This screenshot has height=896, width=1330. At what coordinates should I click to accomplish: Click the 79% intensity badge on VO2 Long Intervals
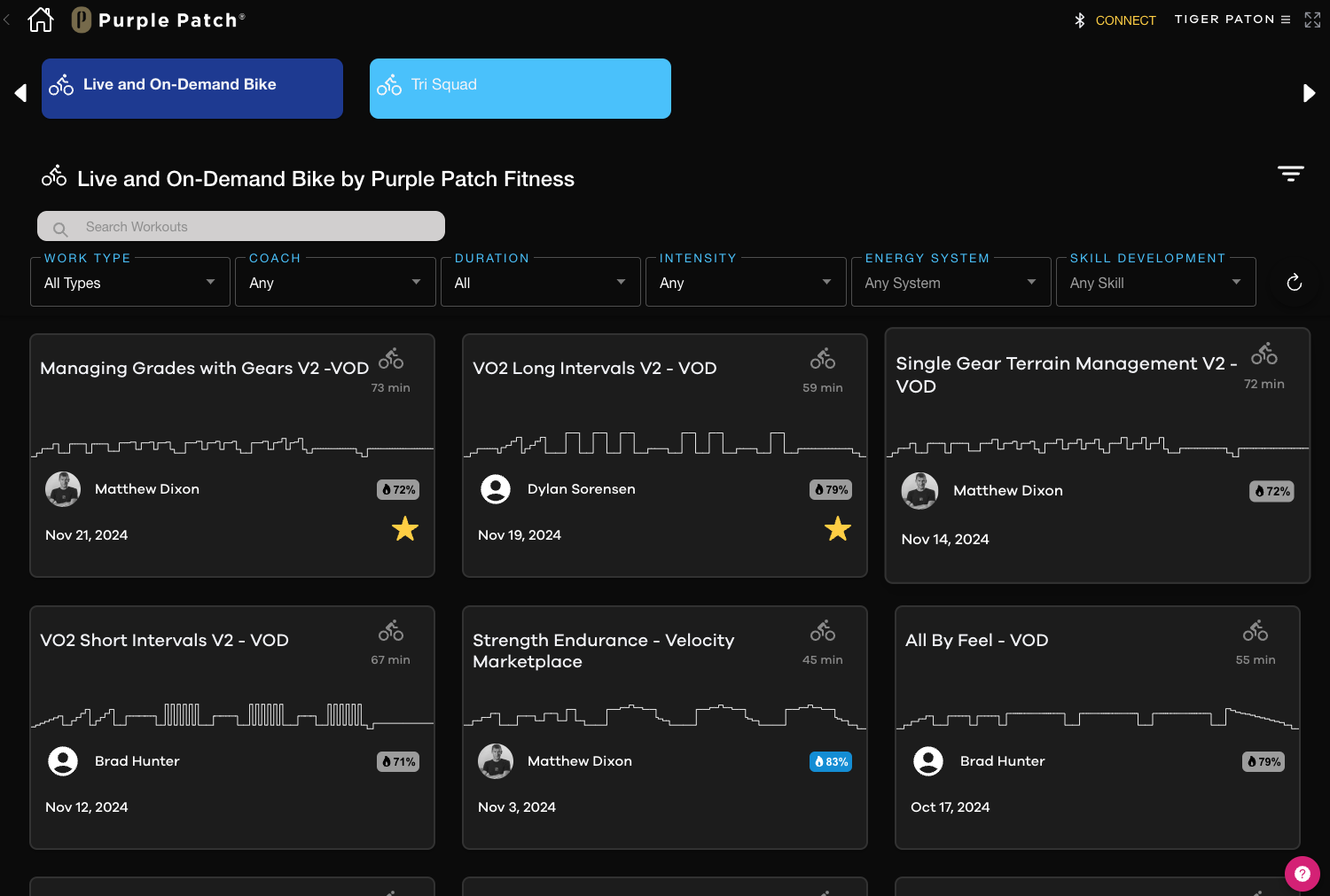tap(831, 489)
